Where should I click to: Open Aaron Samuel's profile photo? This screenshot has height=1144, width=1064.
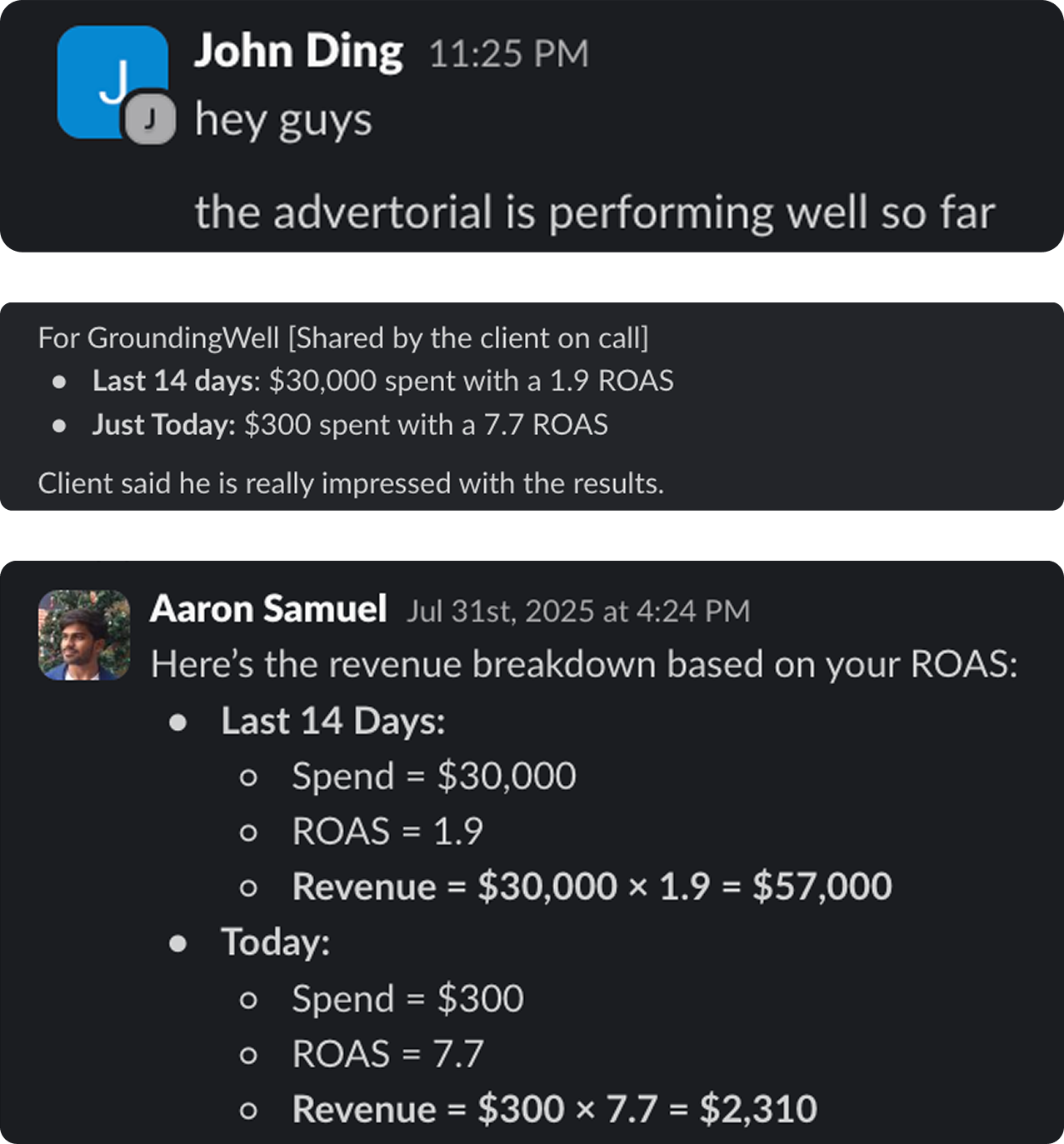[x=84, y=635]
